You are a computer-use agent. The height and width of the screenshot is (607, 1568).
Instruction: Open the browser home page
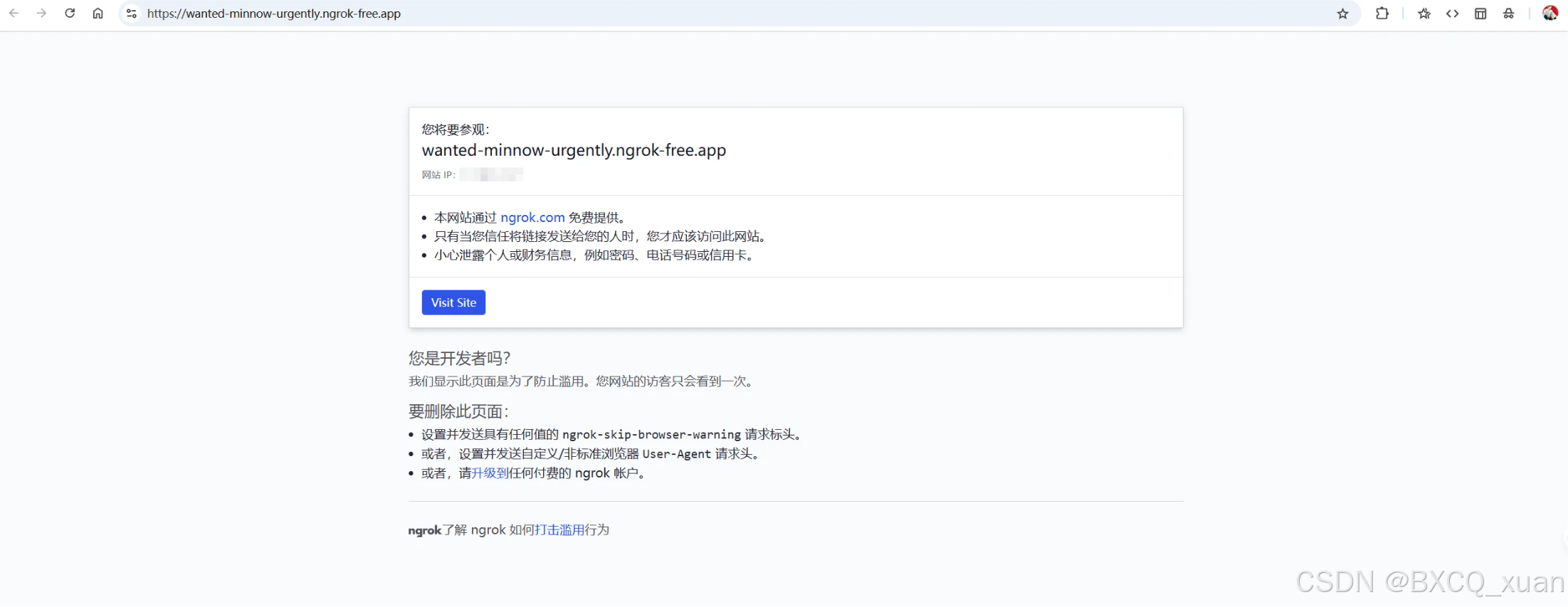pos(98,14)
